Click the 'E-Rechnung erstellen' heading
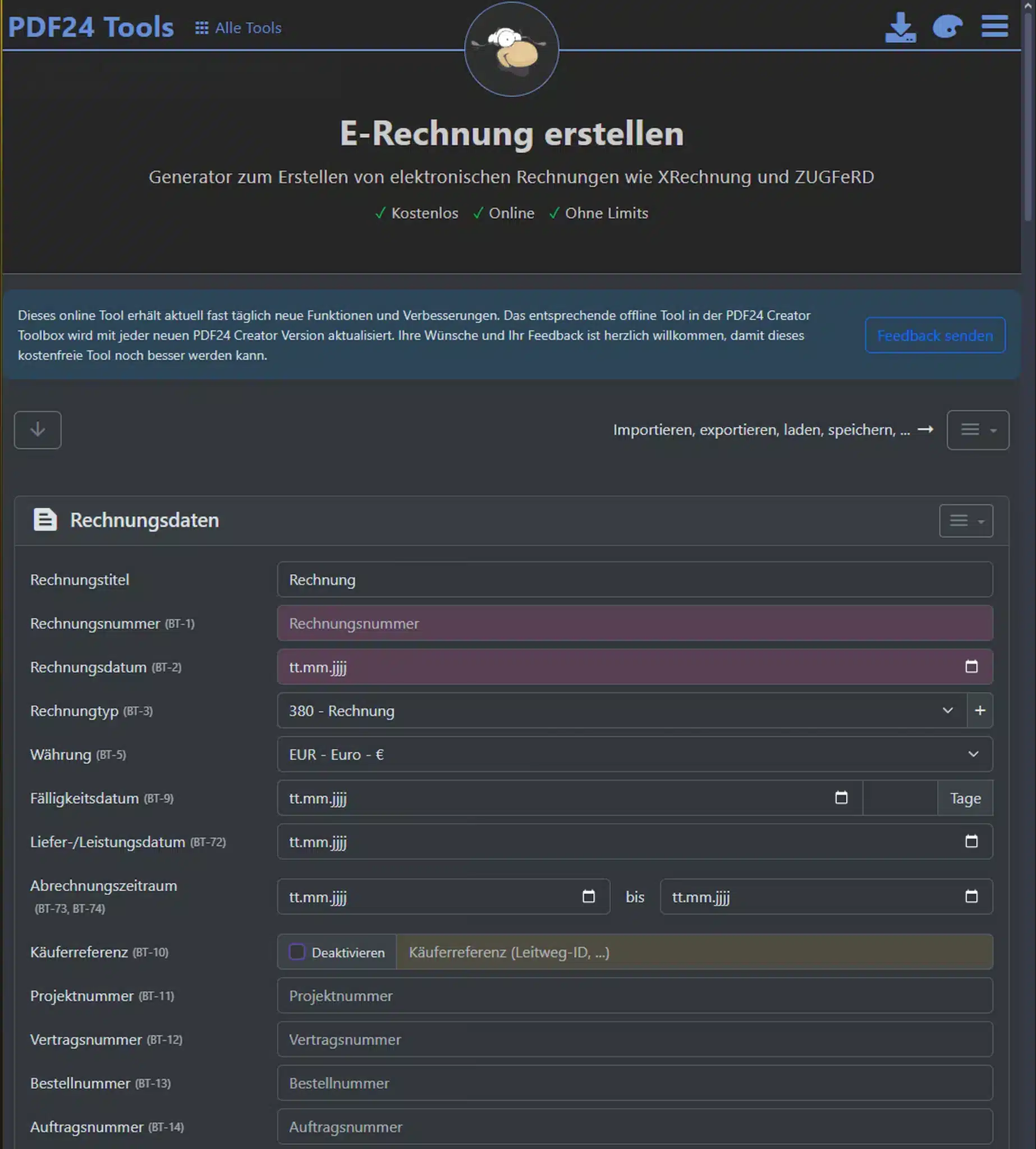Image resolution: width=1036 pixels, height=1149 pixels. 511,134
